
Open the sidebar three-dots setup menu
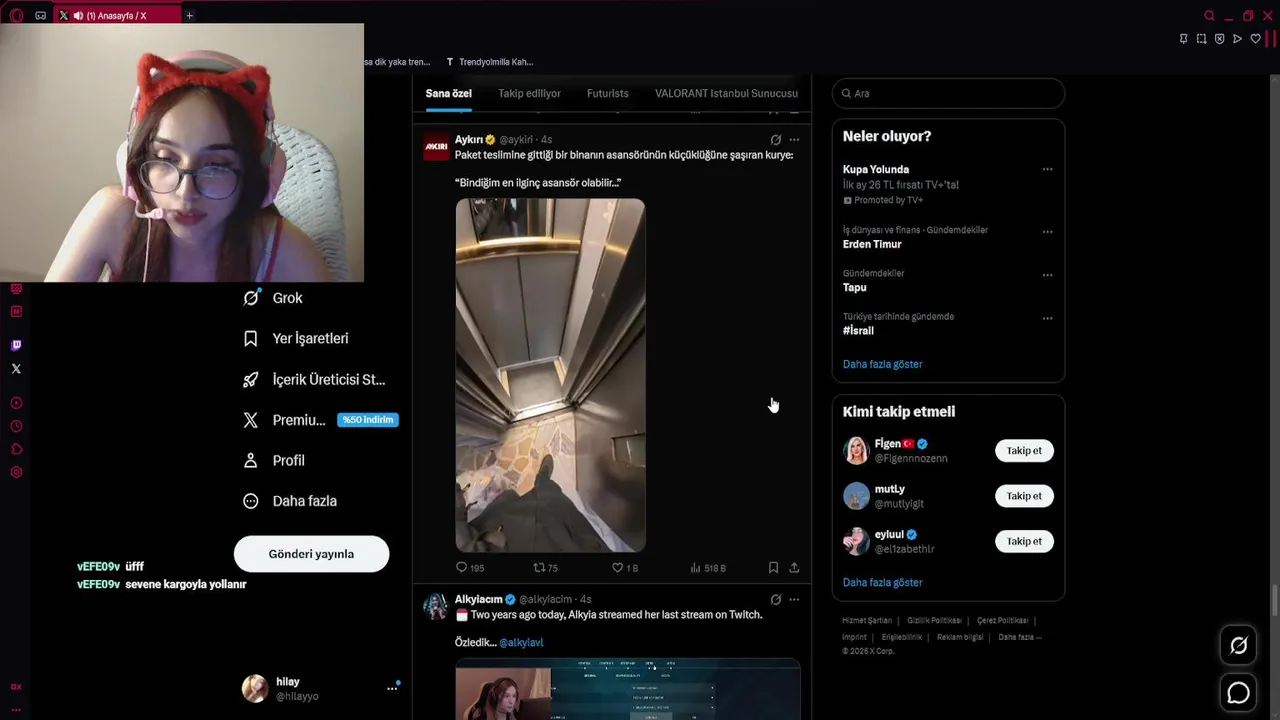pyautogui.click(x=16, y=709)
